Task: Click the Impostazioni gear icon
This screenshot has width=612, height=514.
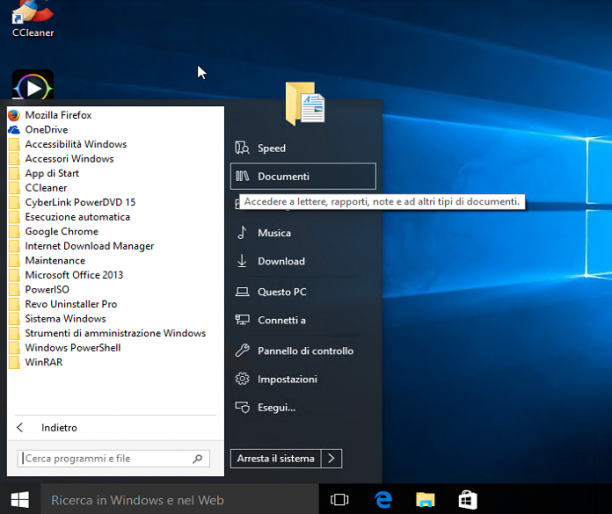Action: (x=242, y=379)
